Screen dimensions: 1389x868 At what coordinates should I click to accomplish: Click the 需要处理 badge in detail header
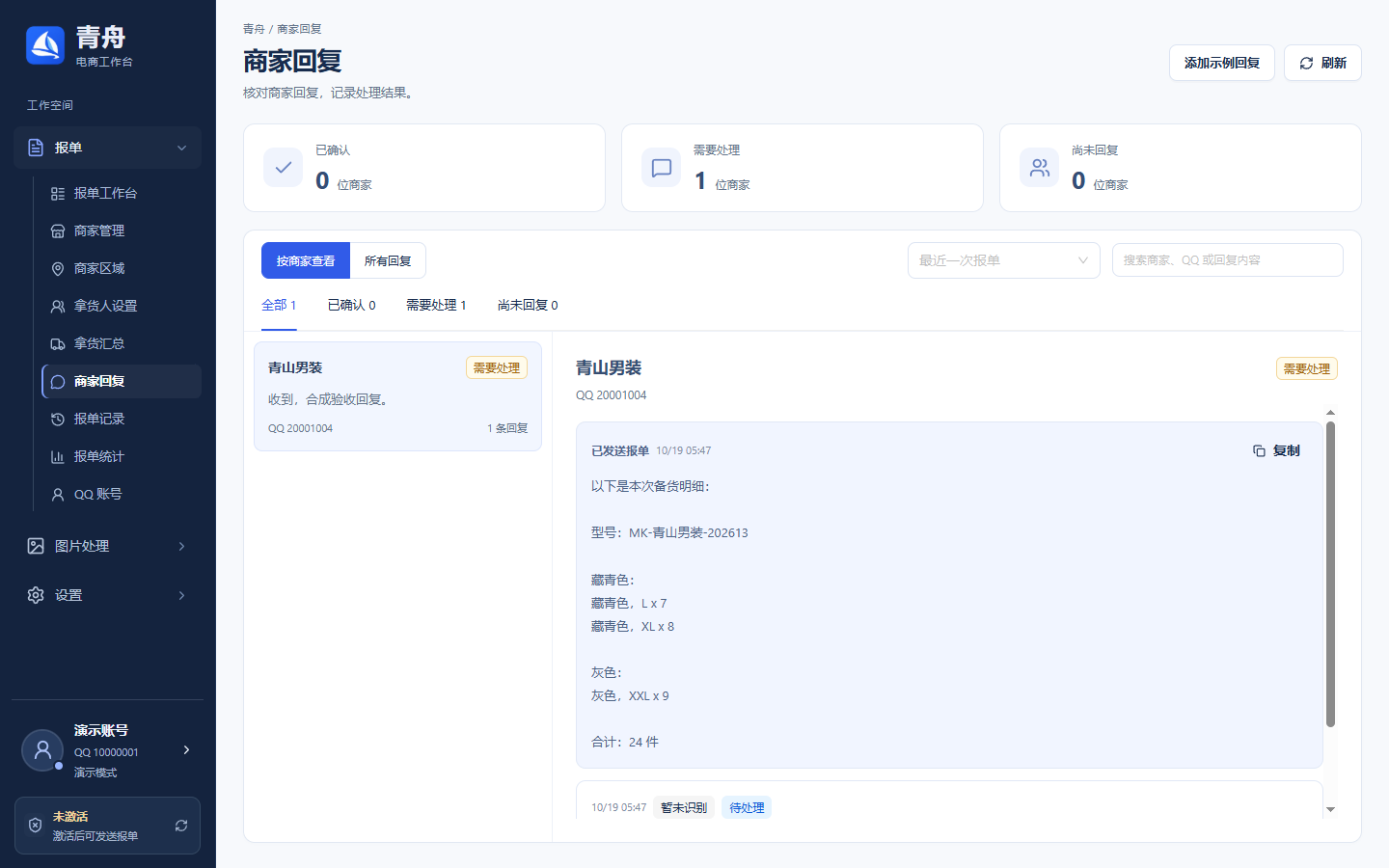coord(1307,368)
